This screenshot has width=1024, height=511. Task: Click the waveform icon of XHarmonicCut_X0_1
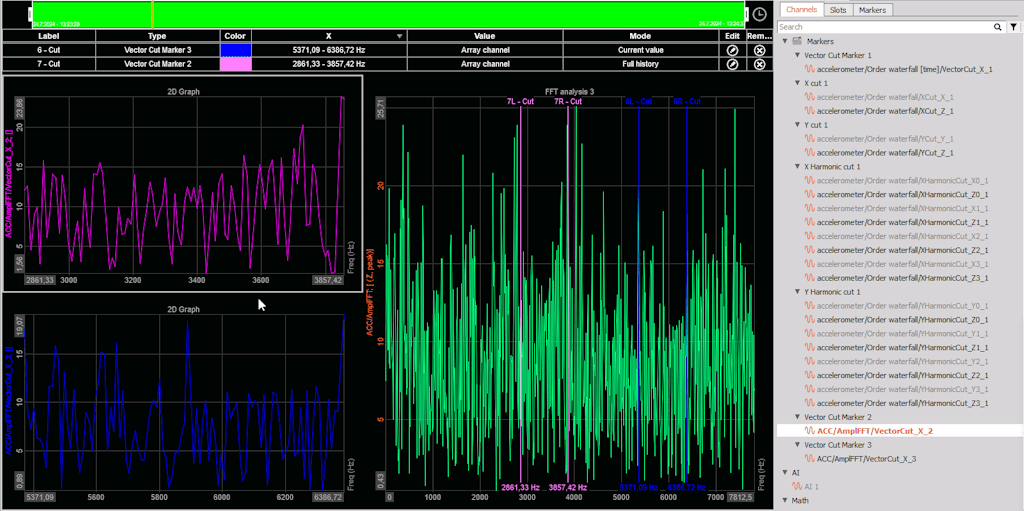pyautogui.click(x=810, y=180)
